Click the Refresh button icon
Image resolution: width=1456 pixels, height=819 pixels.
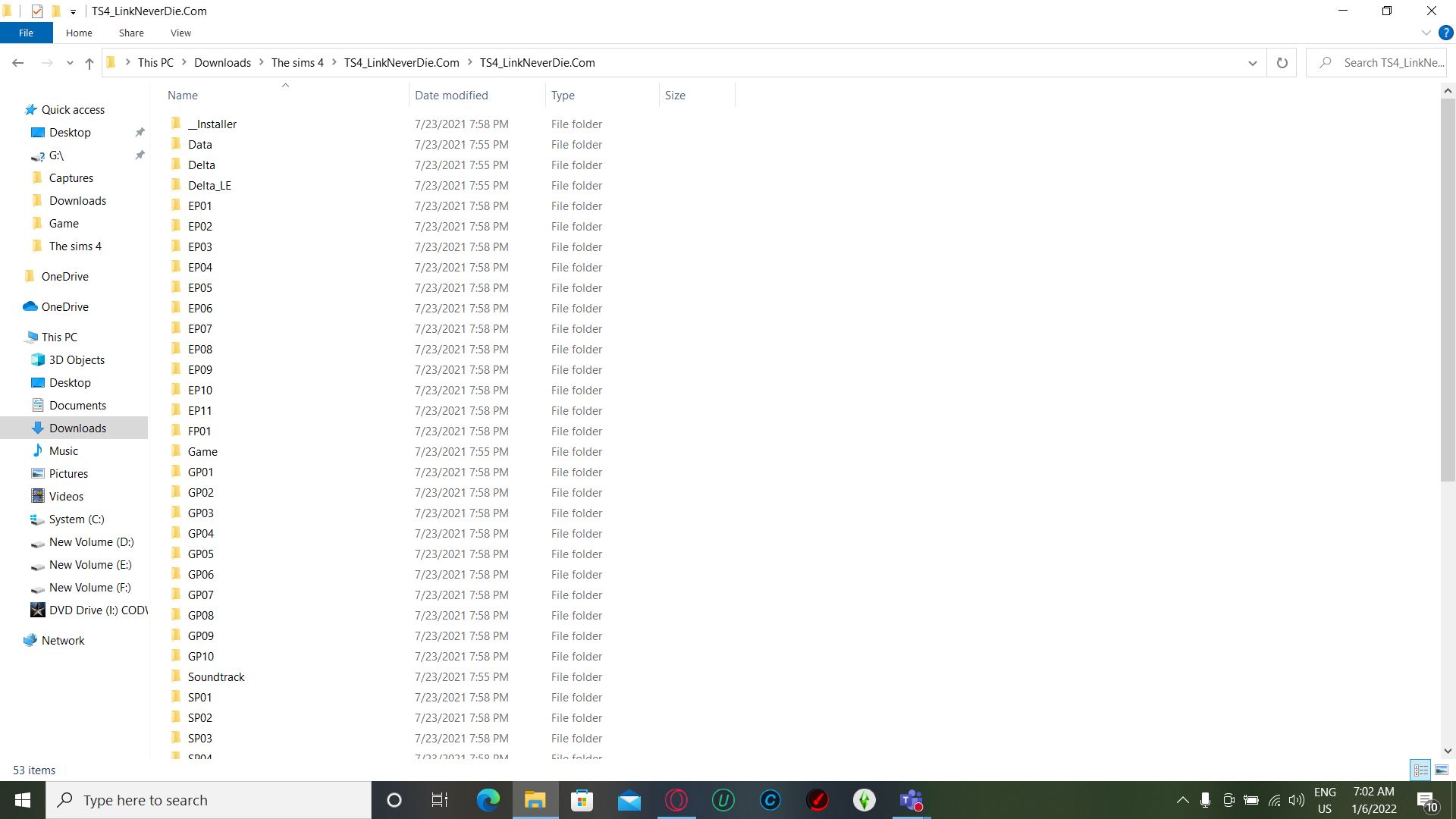[1282, 62]
